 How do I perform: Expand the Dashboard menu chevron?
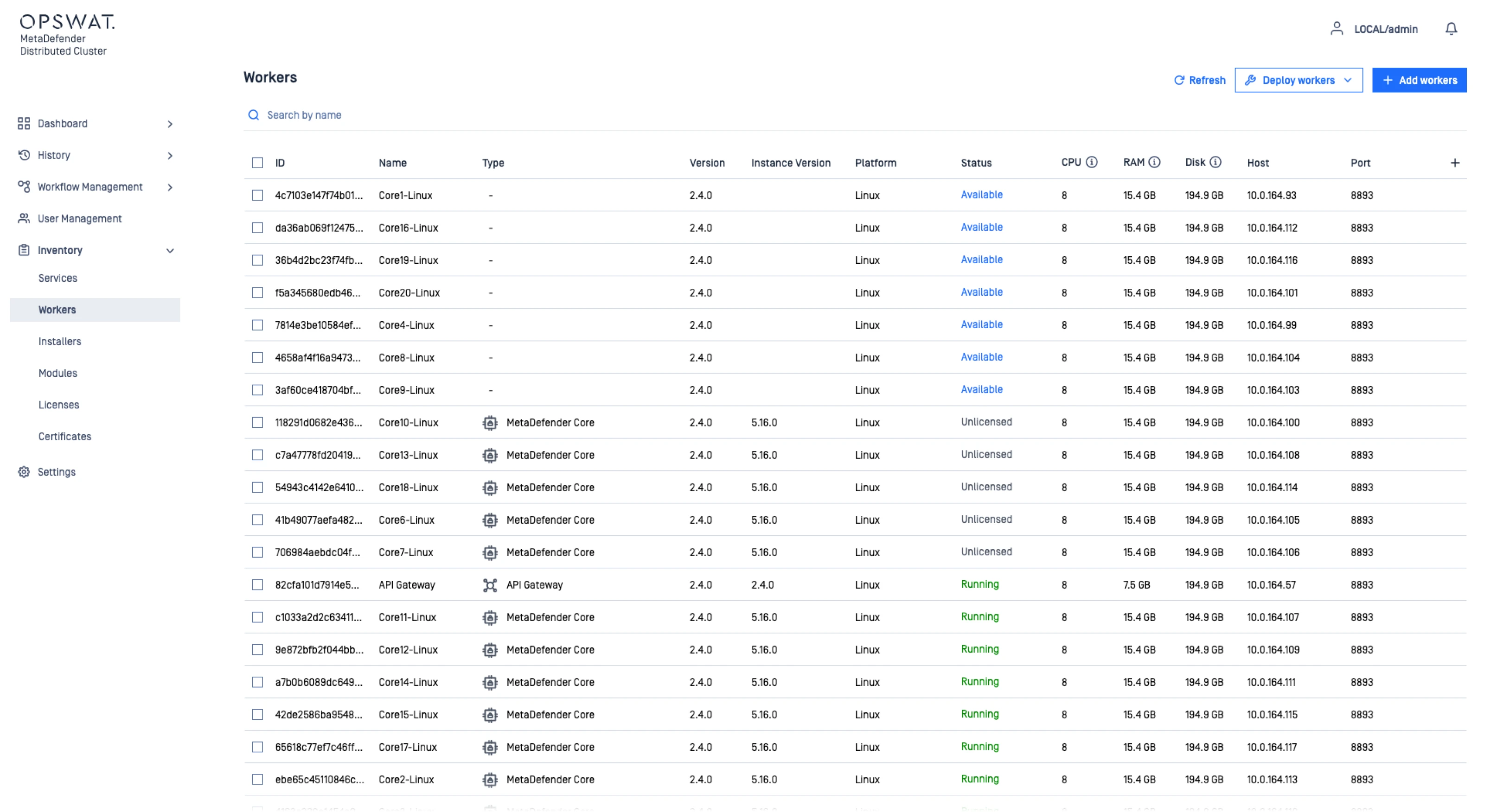[170, 124]
